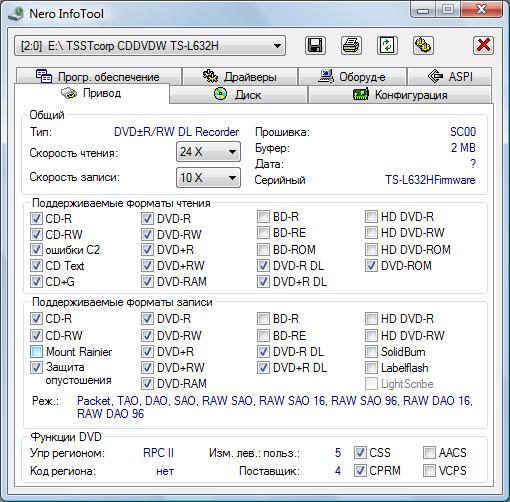Click the RPC II region control value
510x502 pixels.
(158, 453)
